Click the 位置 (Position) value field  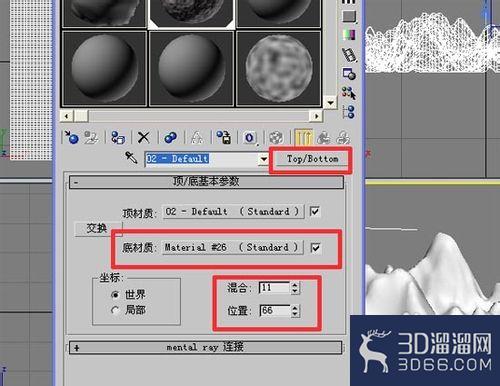coord(275,311)
